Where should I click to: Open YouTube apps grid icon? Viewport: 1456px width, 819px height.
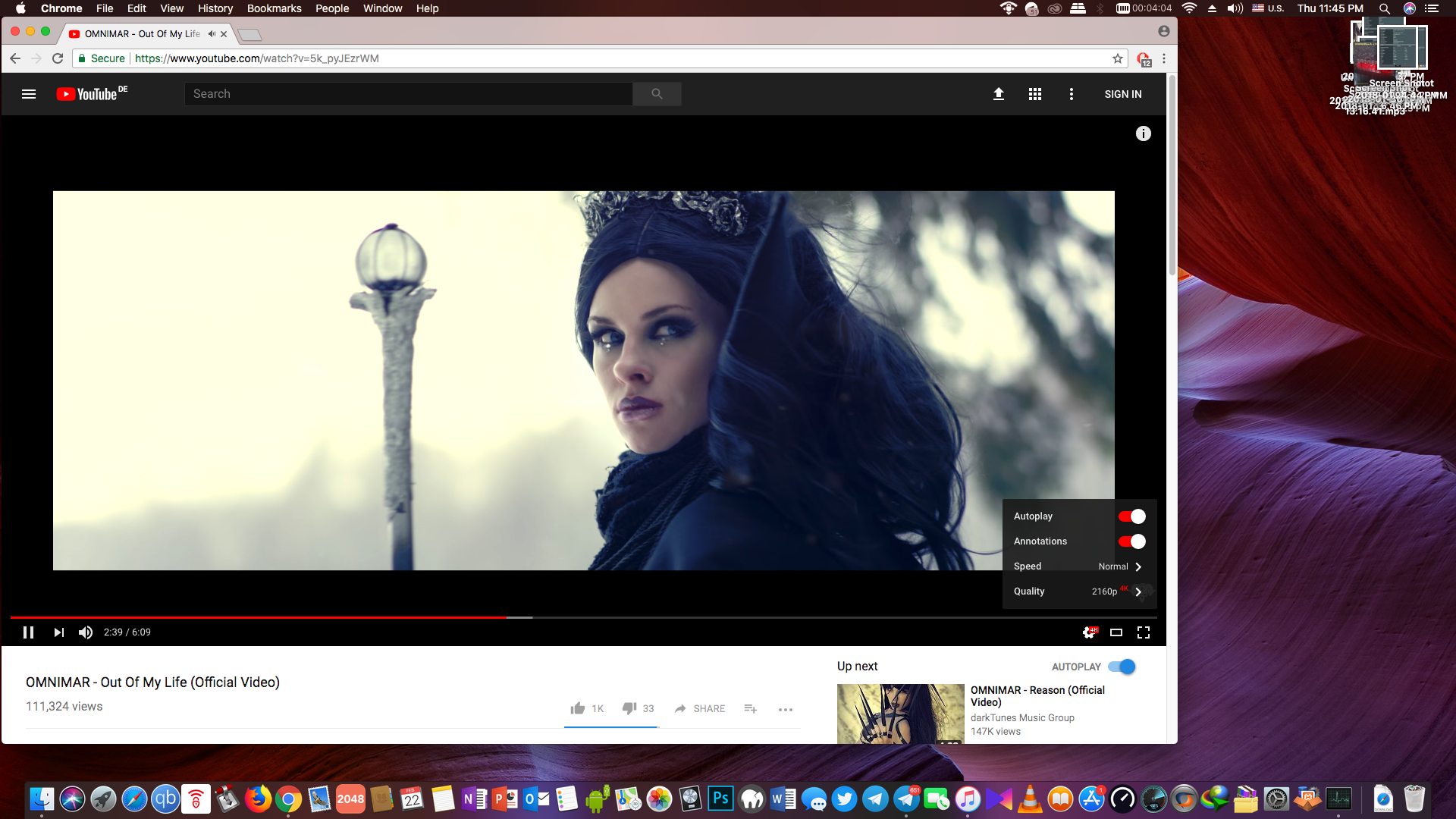pyautogui.click(x=1035, y=94)
